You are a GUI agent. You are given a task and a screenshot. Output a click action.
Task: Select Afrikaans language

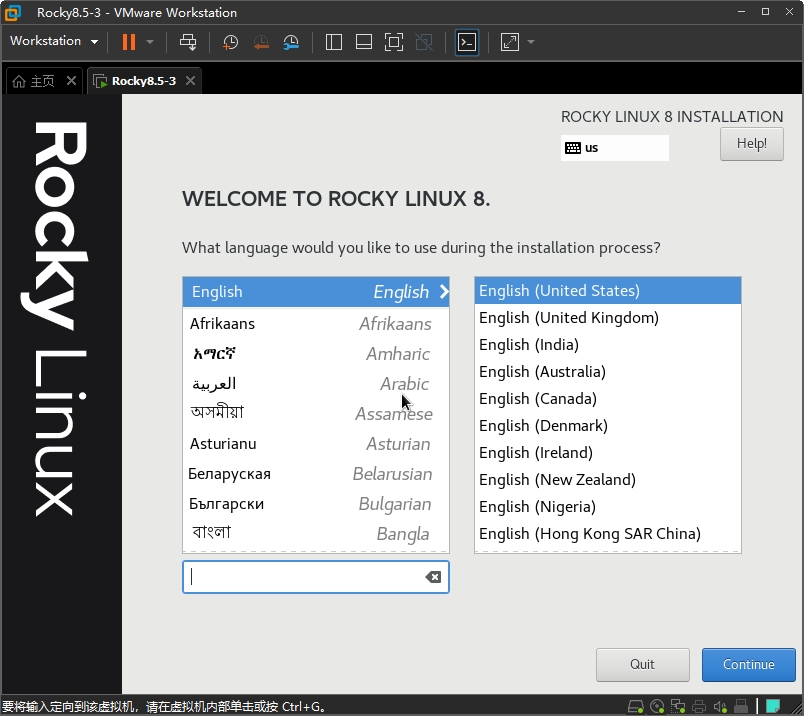point(316,324)
